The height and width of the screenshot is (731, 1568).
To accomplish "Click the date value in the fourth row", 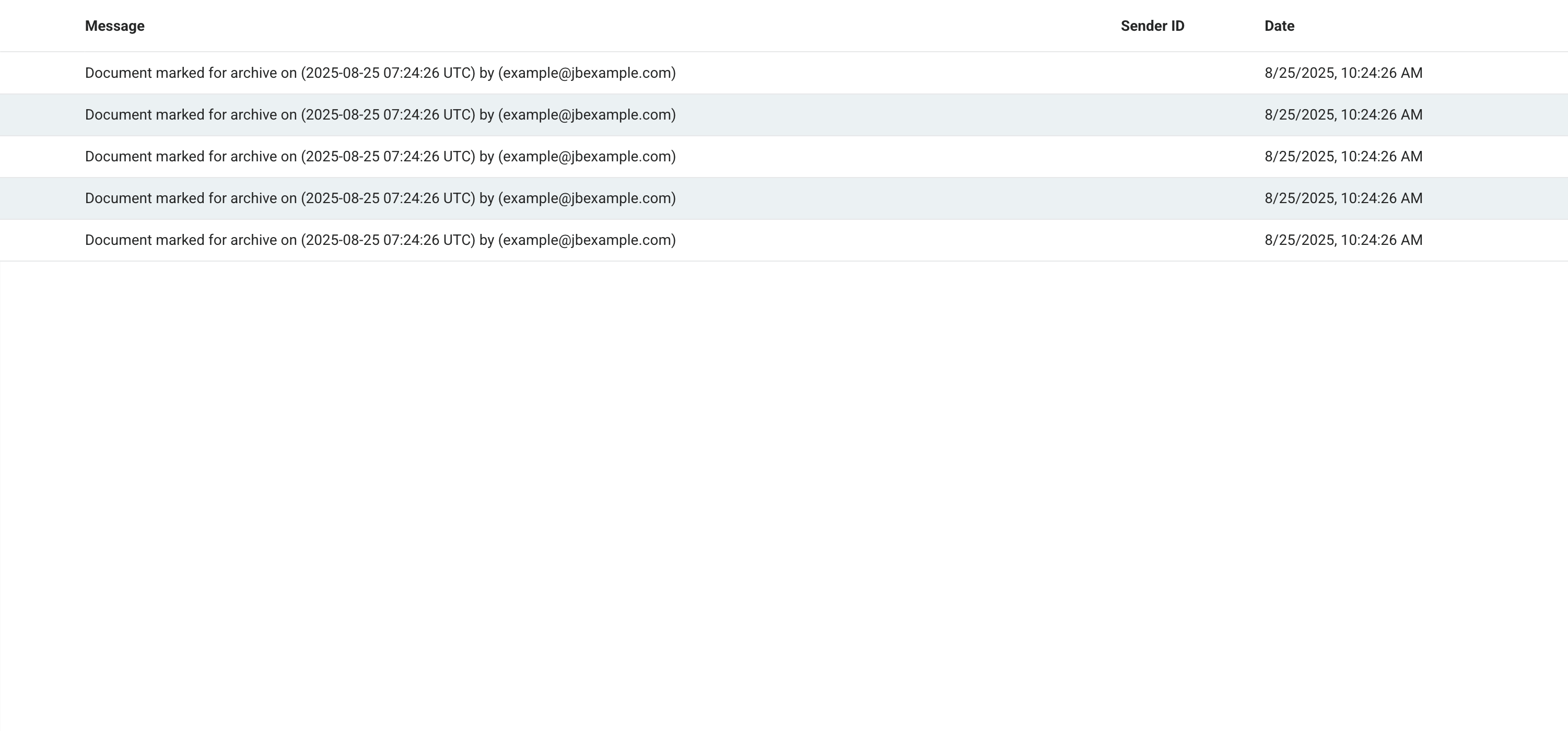I will (1343, 198).
